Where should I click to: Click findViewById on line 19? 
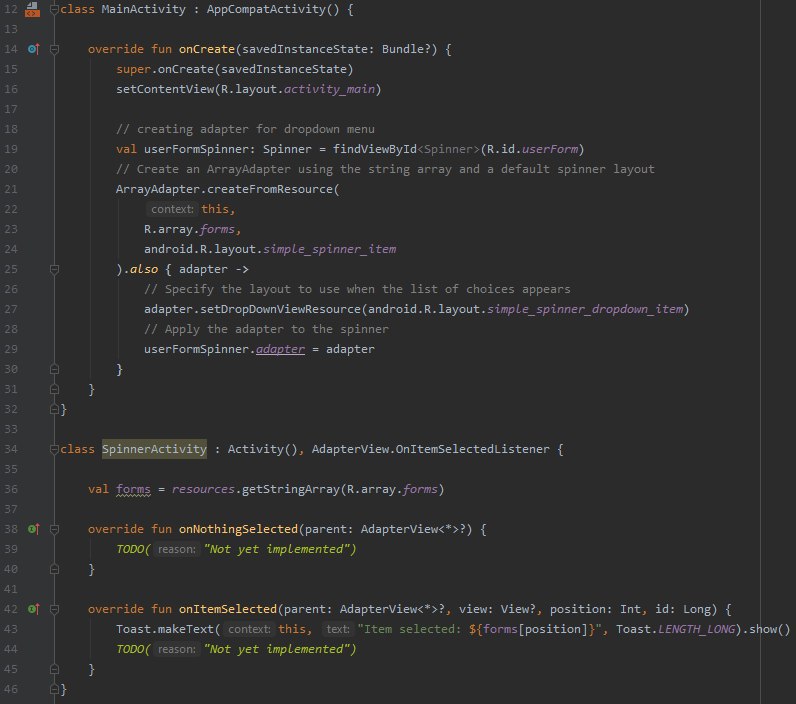click(375, 149)
